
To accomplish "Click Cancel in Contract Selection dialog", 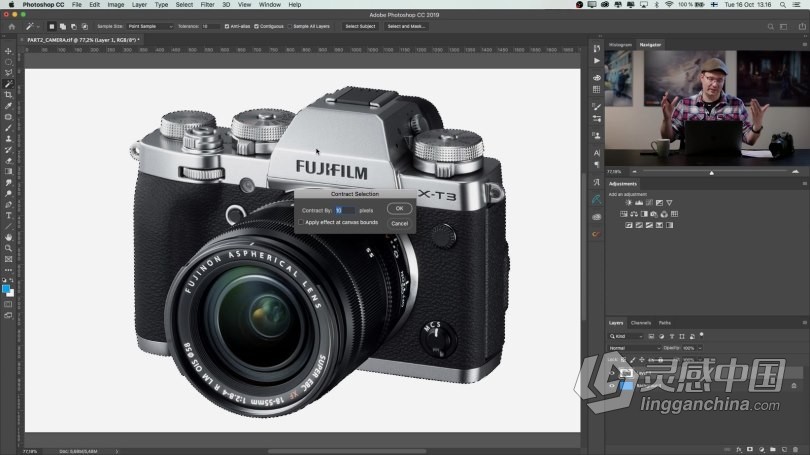I will point(399,224).
